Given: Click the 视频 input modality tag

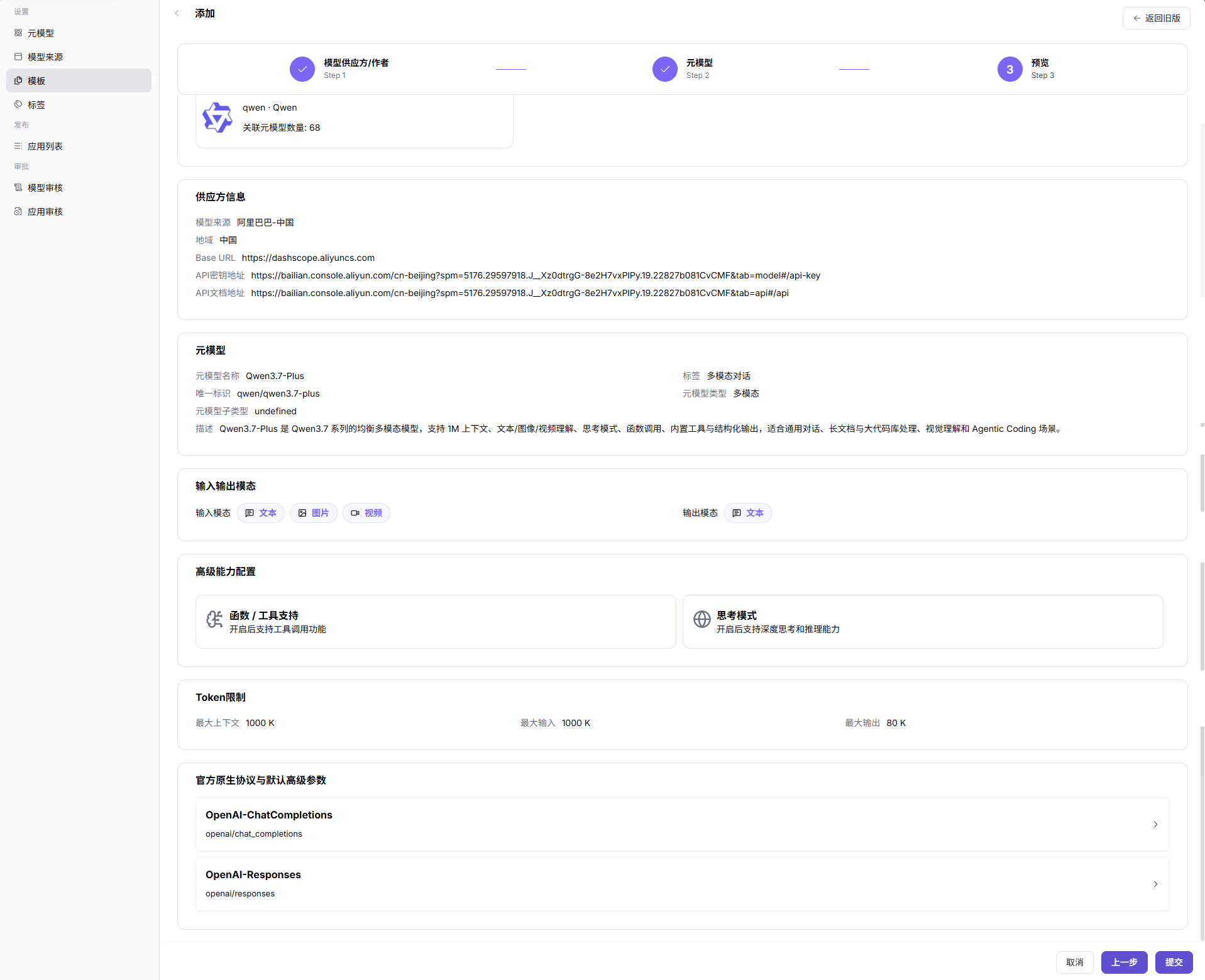Looking at the screenshot, I should (x=366, y=513).
